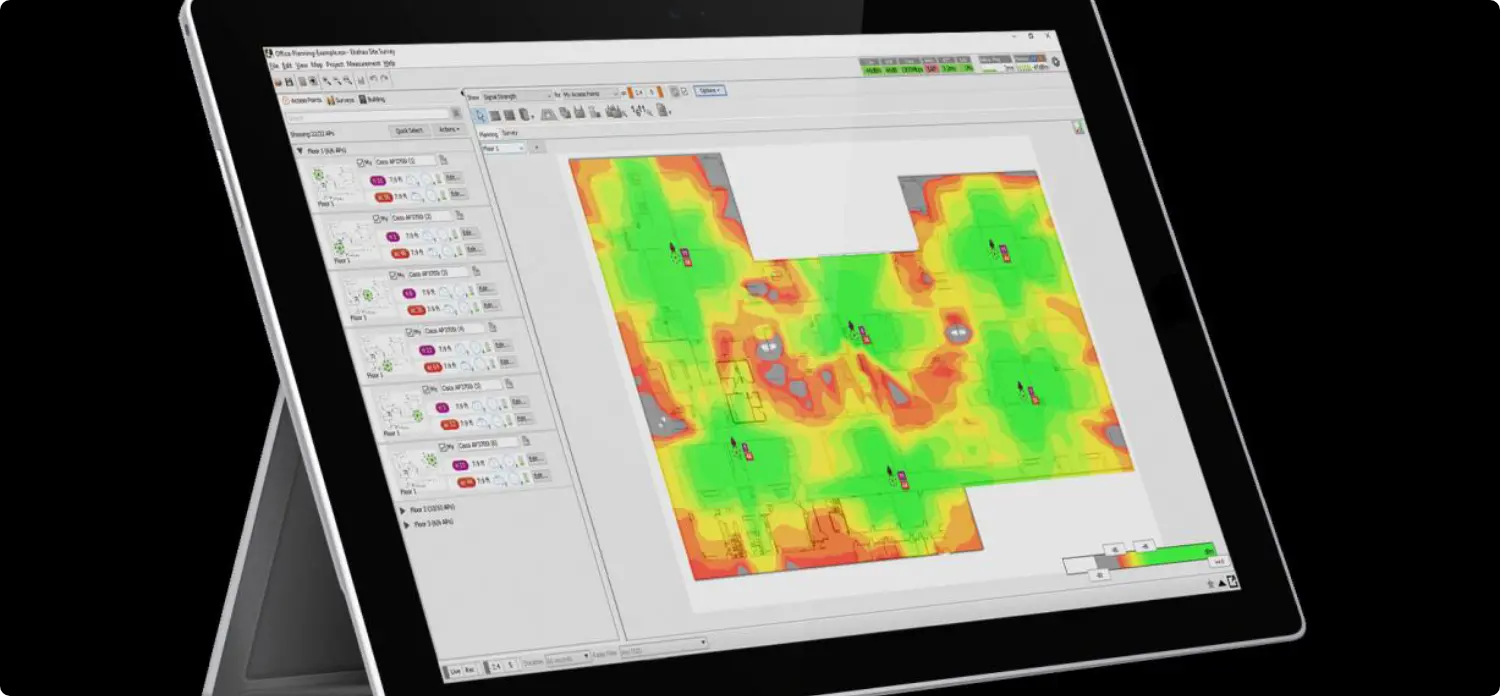Image resolution: width=1500 pixels, height=696 pixels.
Task: Open the File menu
Action: point(274,65)
